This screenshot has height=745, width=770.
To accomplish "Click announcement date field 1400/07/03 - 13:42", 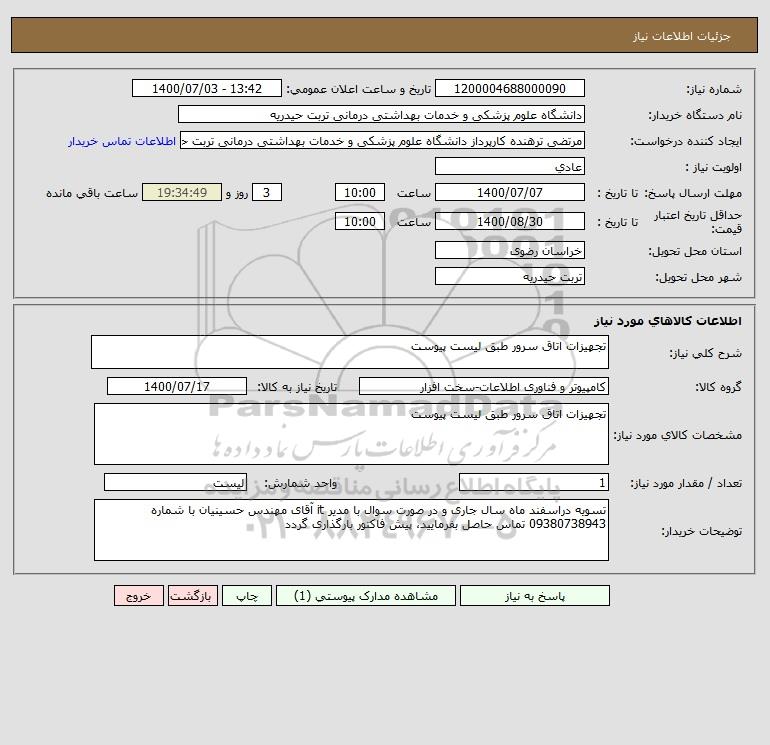I will [x=207, y=88].
